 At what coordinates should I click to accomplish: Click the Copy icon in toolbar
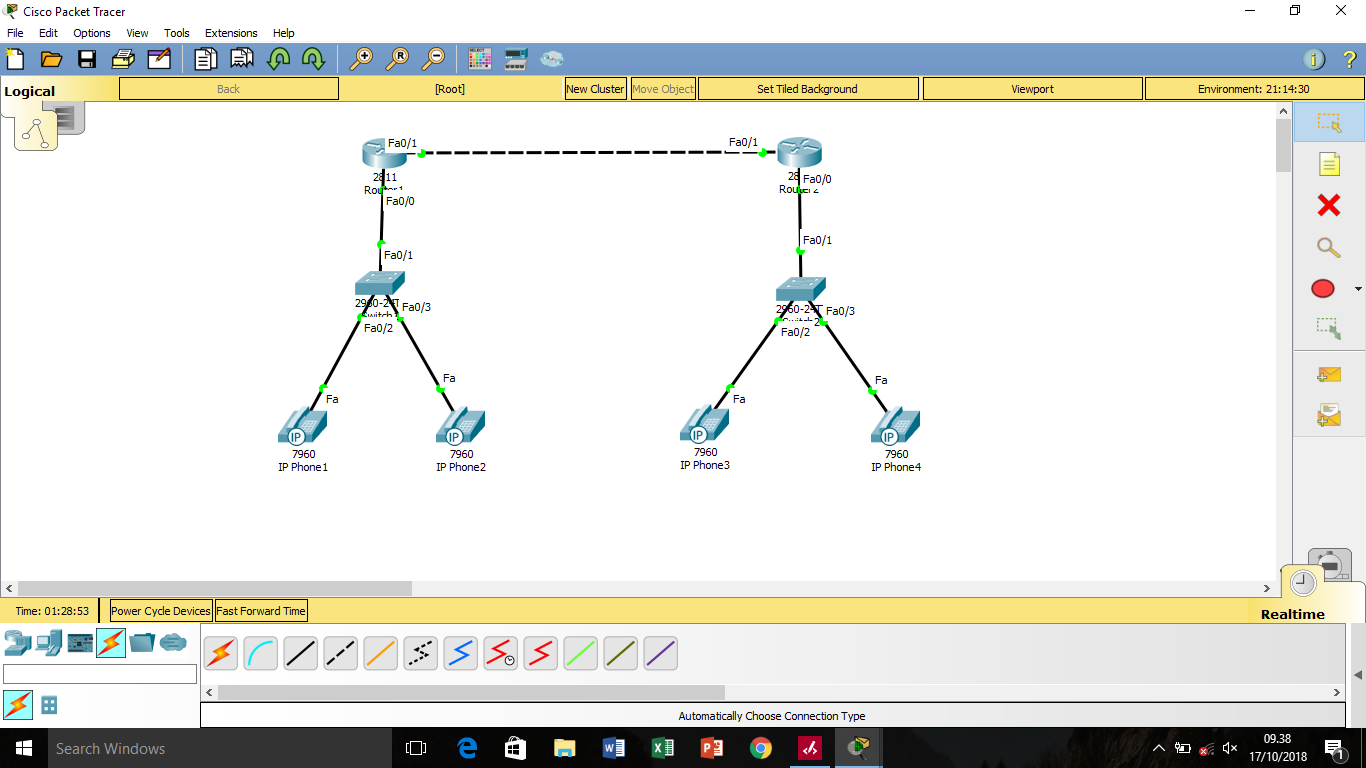tap(206, 59)
